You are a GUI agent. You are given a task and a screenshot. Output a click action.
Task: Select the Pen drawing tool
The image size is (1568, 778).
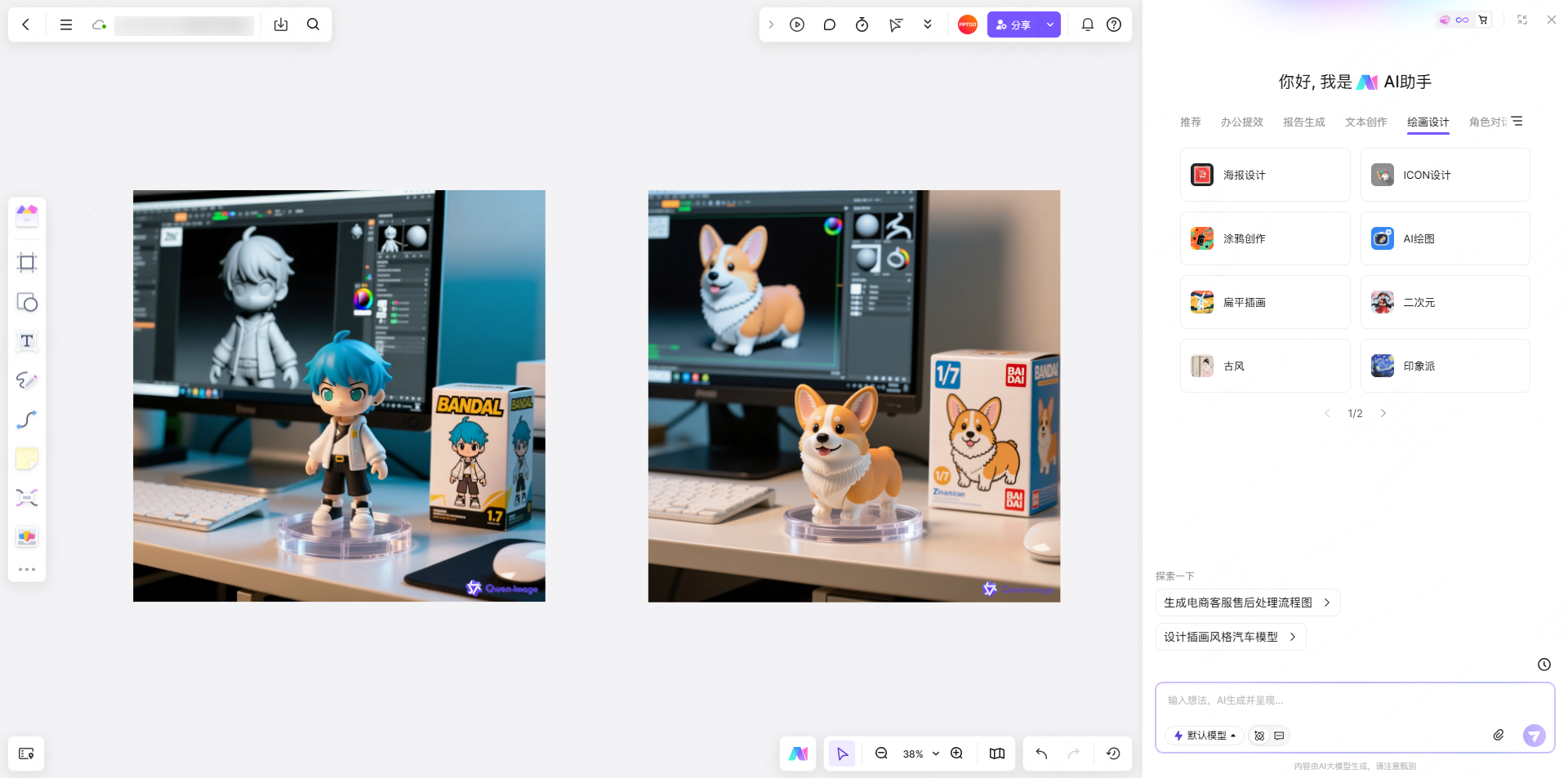pyautogui.click(x=27, y=380)
